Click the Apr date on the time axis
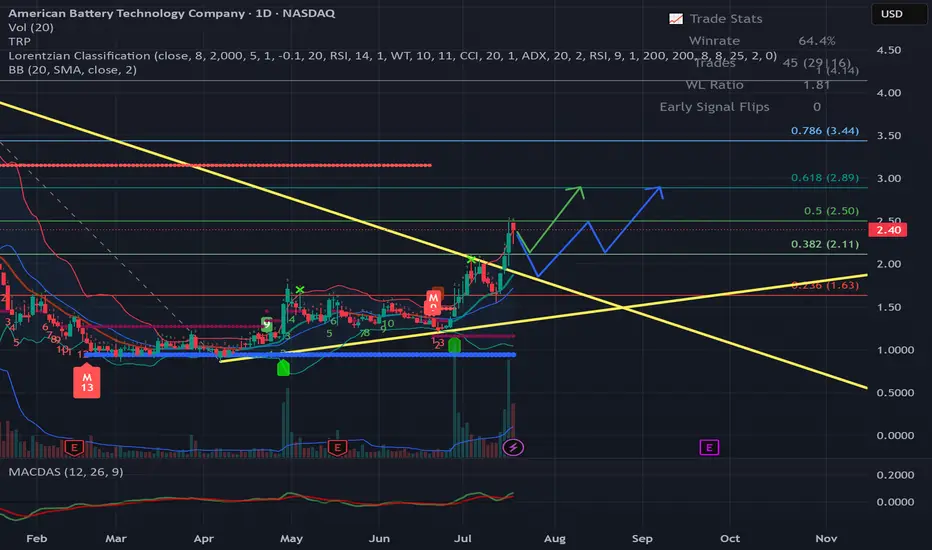 click(204, 539)
